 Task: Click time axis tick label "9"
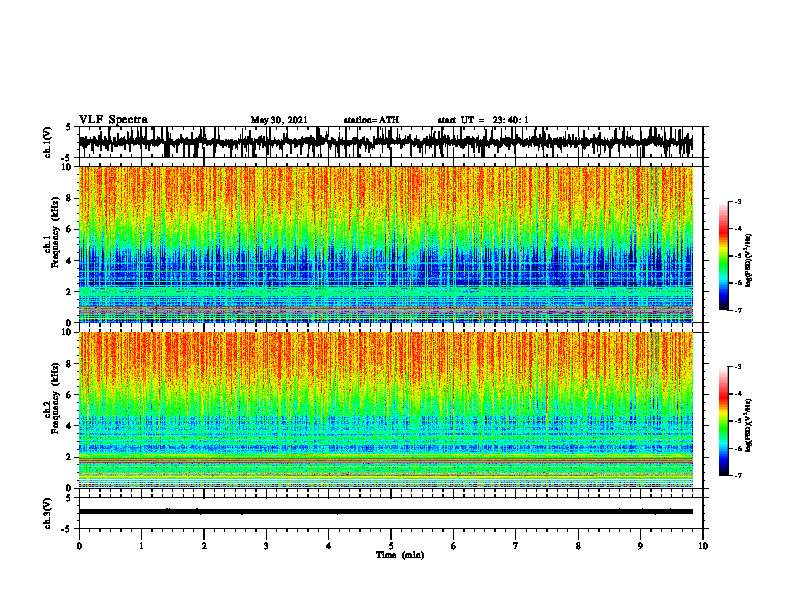pos(640,546)
